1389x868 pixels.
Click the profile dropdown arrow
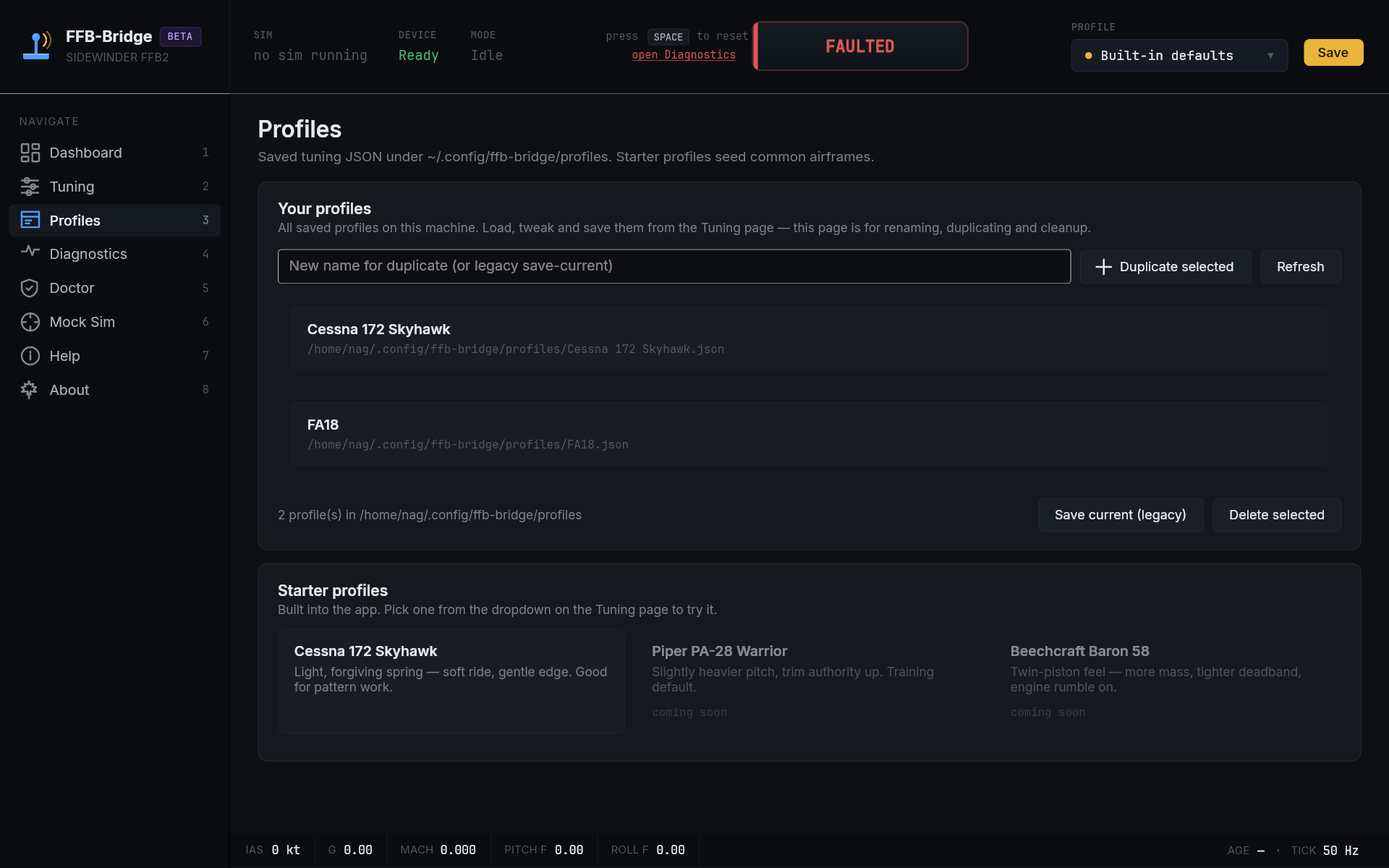click(x=1270, y=56)
